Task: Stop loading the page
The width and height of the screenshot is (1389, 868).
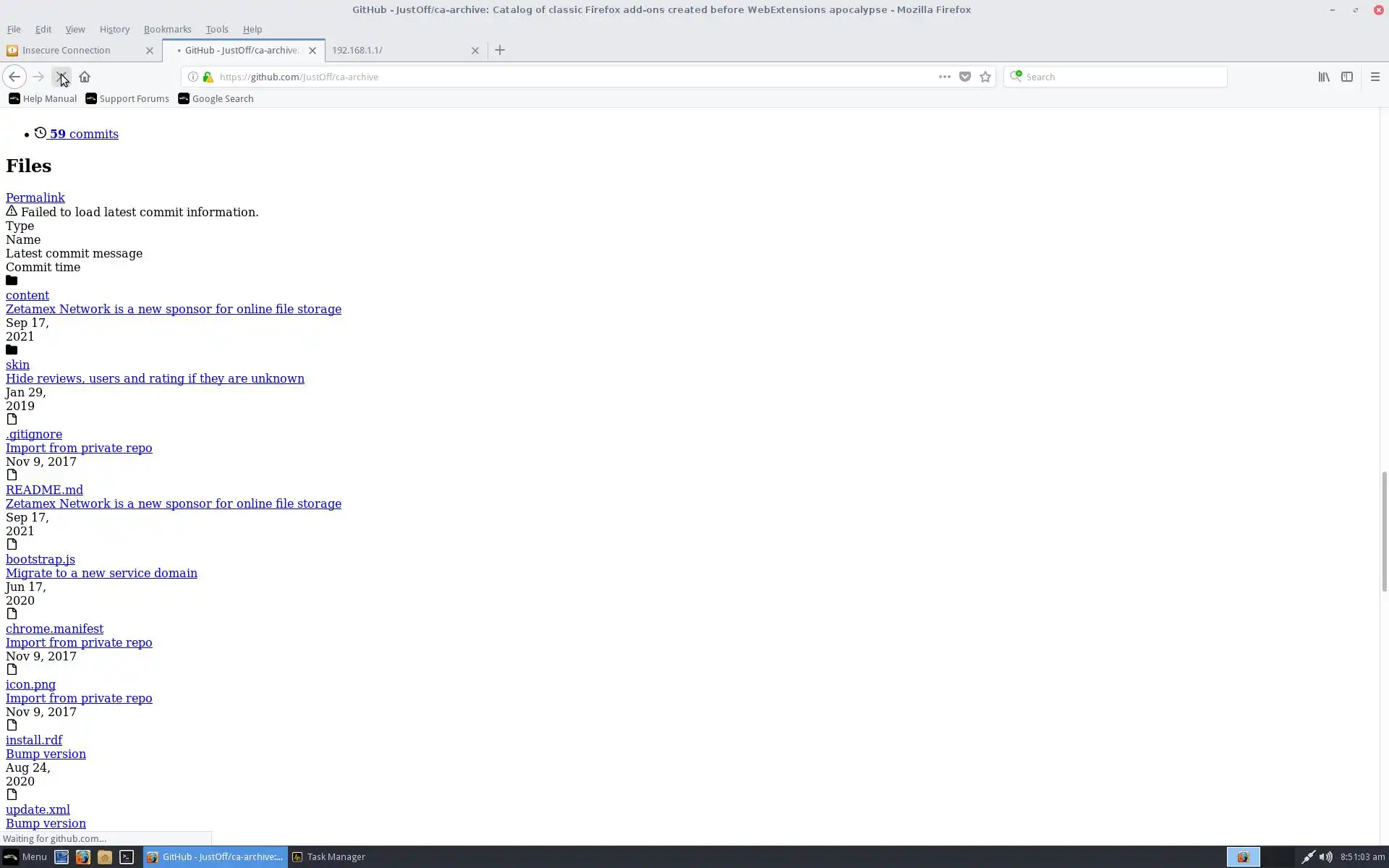Action: (61, 77)
